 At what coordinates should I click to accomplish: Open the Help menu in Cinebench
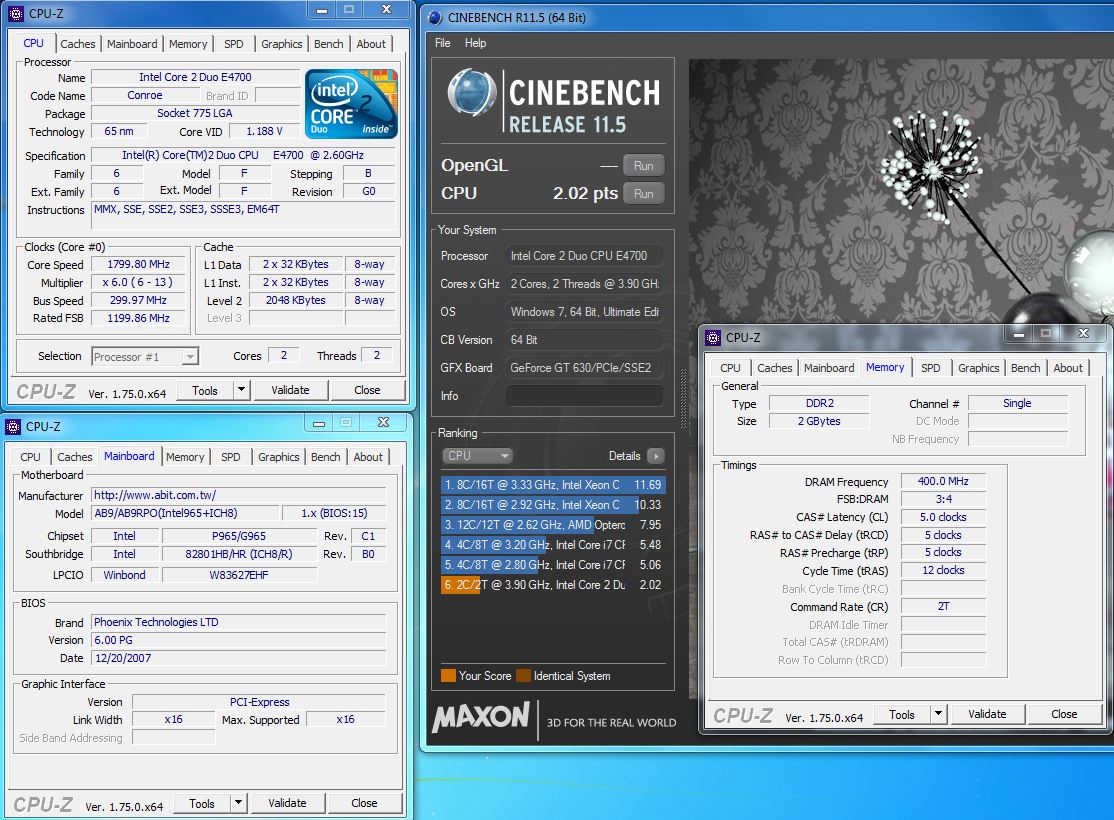475,43
